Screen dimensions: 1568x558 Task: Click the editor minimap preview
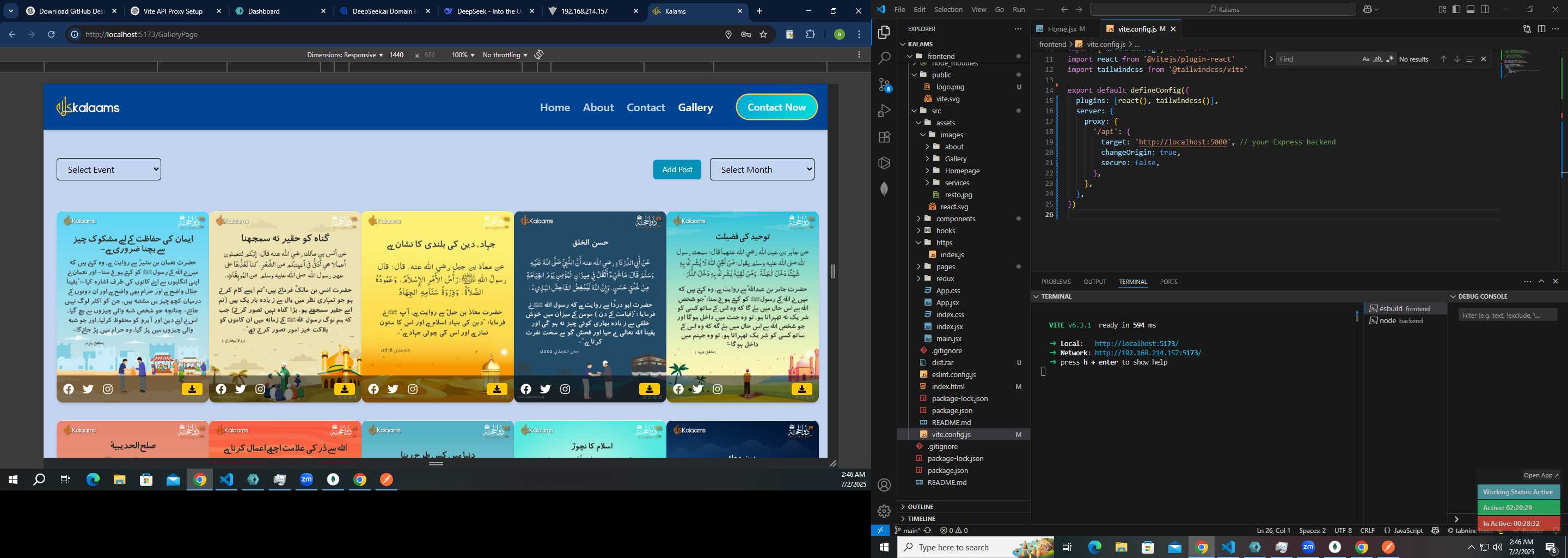coord(1522,63)
